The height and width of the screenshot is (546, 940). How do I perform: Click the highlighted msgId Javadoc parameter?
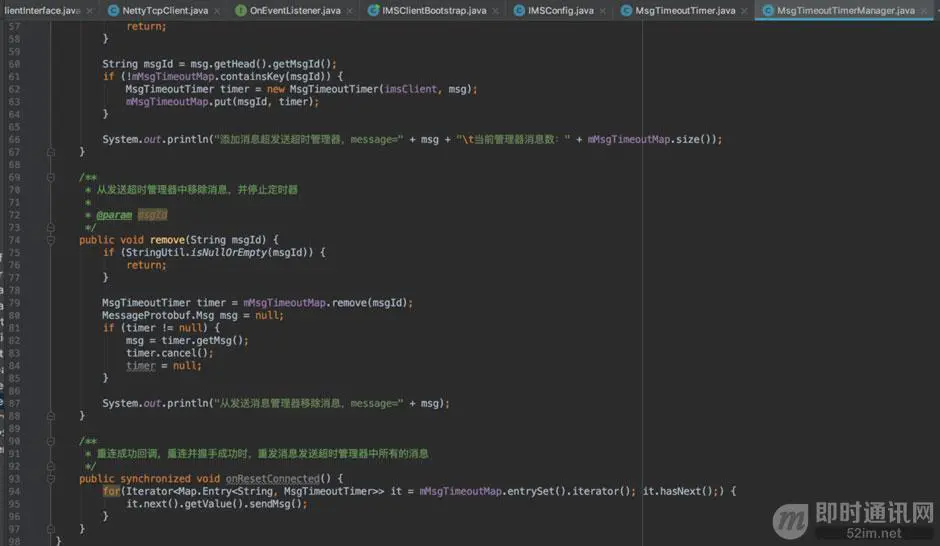tap(152, 215)
